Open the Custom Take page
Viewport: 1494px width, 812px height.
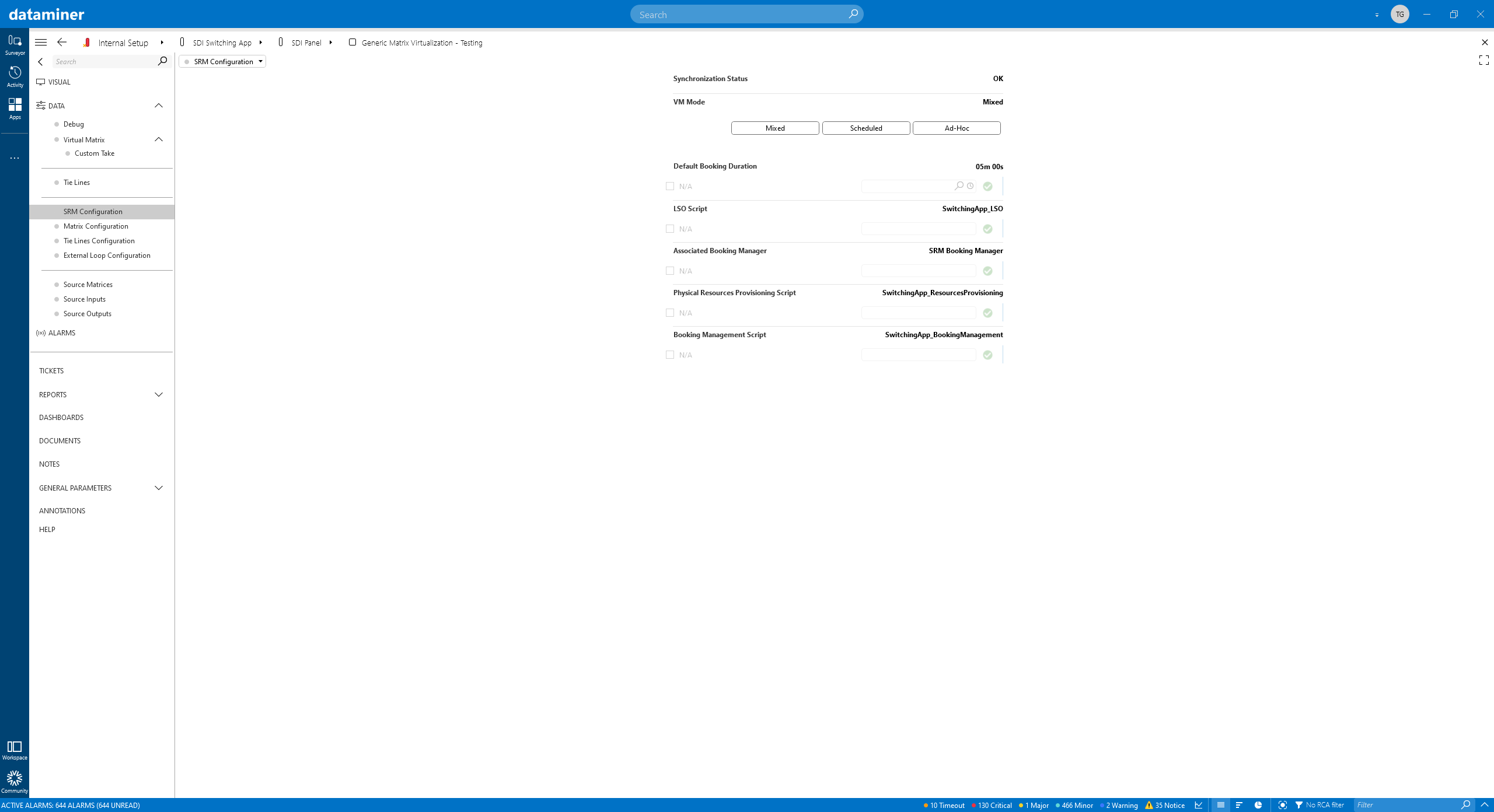tap(95, 153)
